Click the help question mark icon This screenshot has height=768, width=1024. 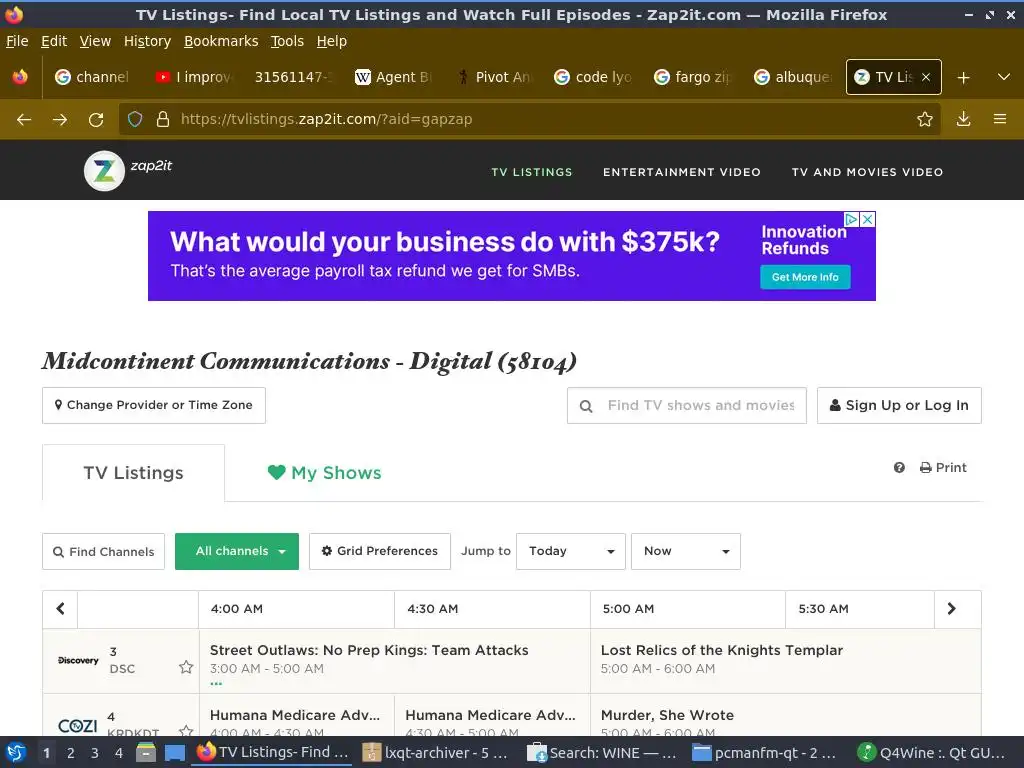tap(899, 468)
